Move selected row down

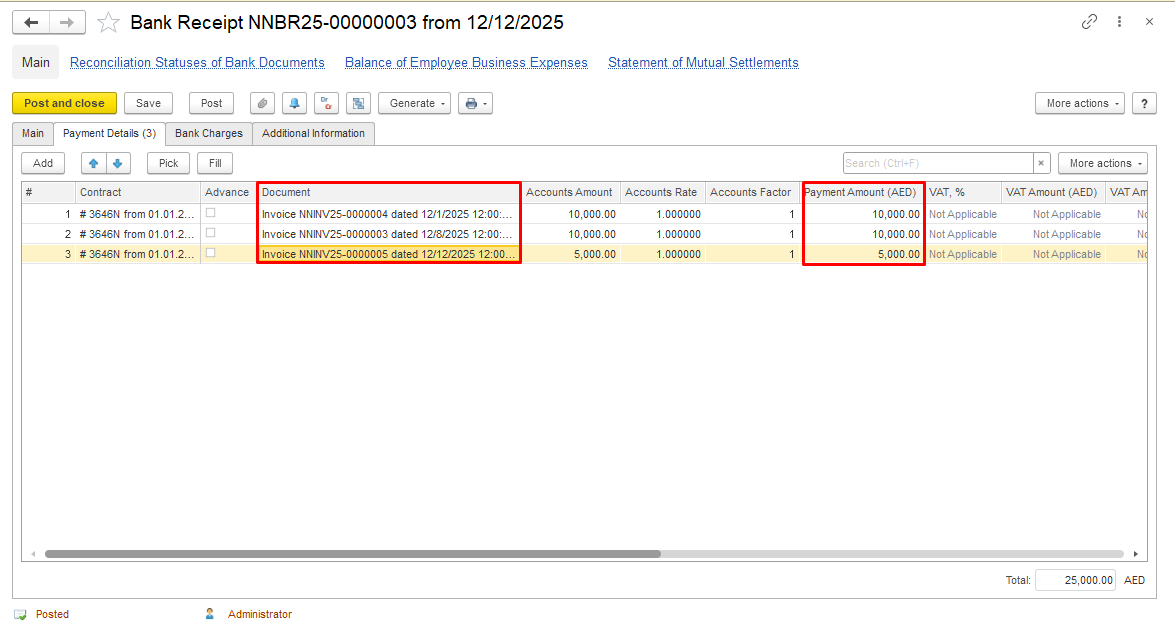tap(118, 163)
